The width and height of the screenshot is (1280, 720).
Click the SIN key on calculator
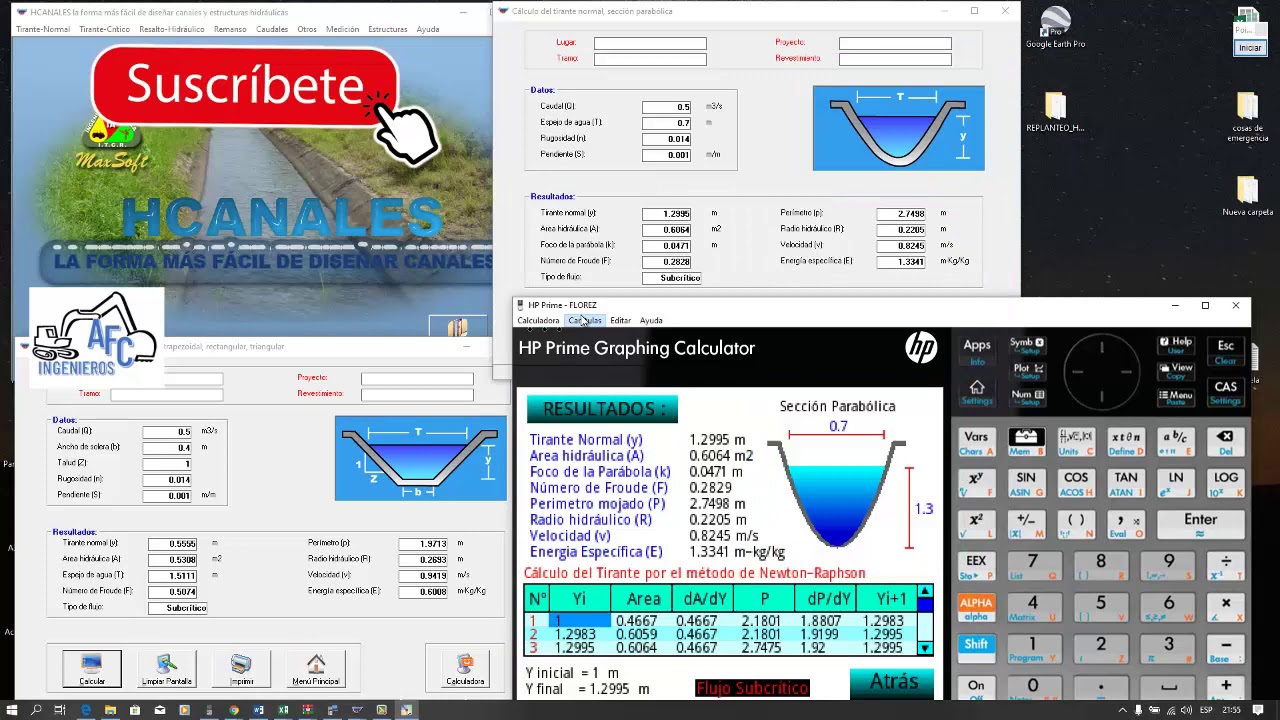(1026, 482)
